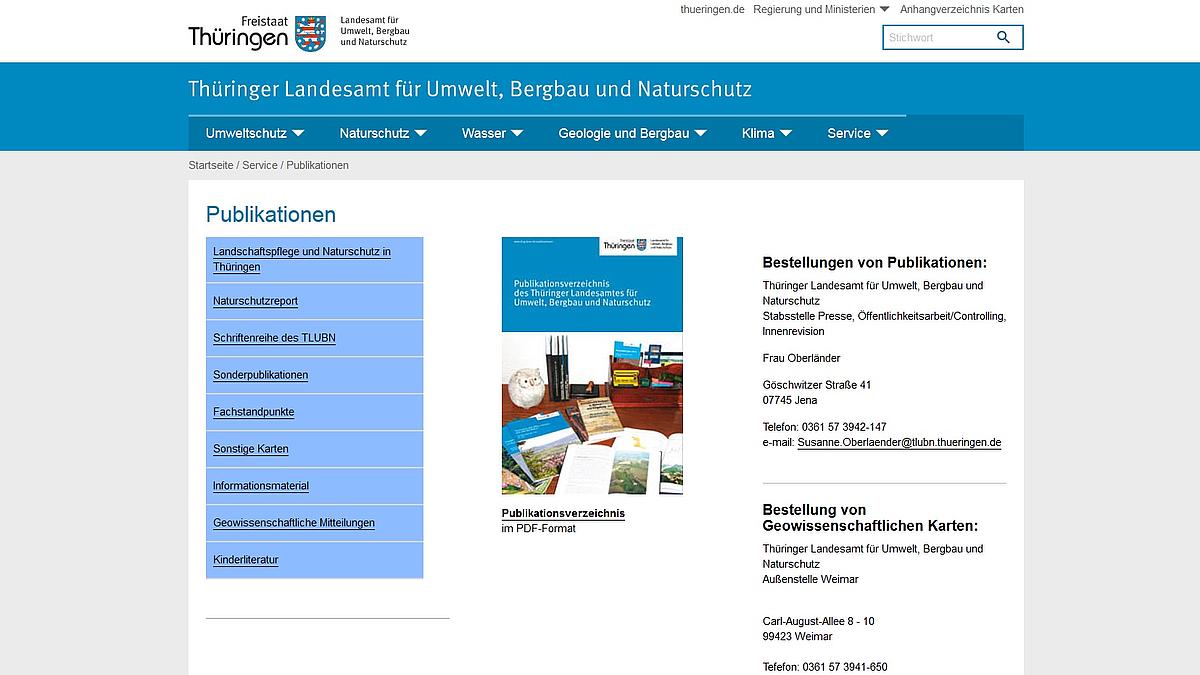Click the Außenstelle Weimar text
Viewport: 1200px width, 675px height.
810,579
